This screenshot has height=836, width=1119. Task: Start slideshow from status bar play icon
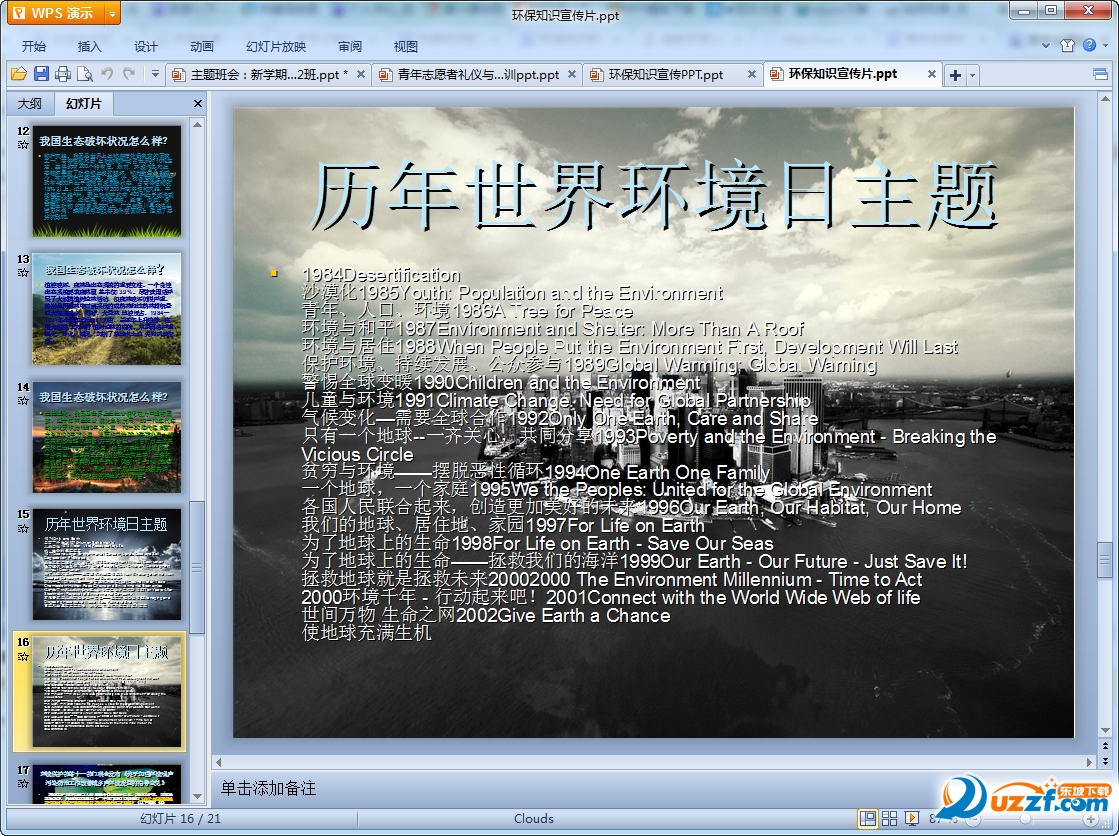911,818
